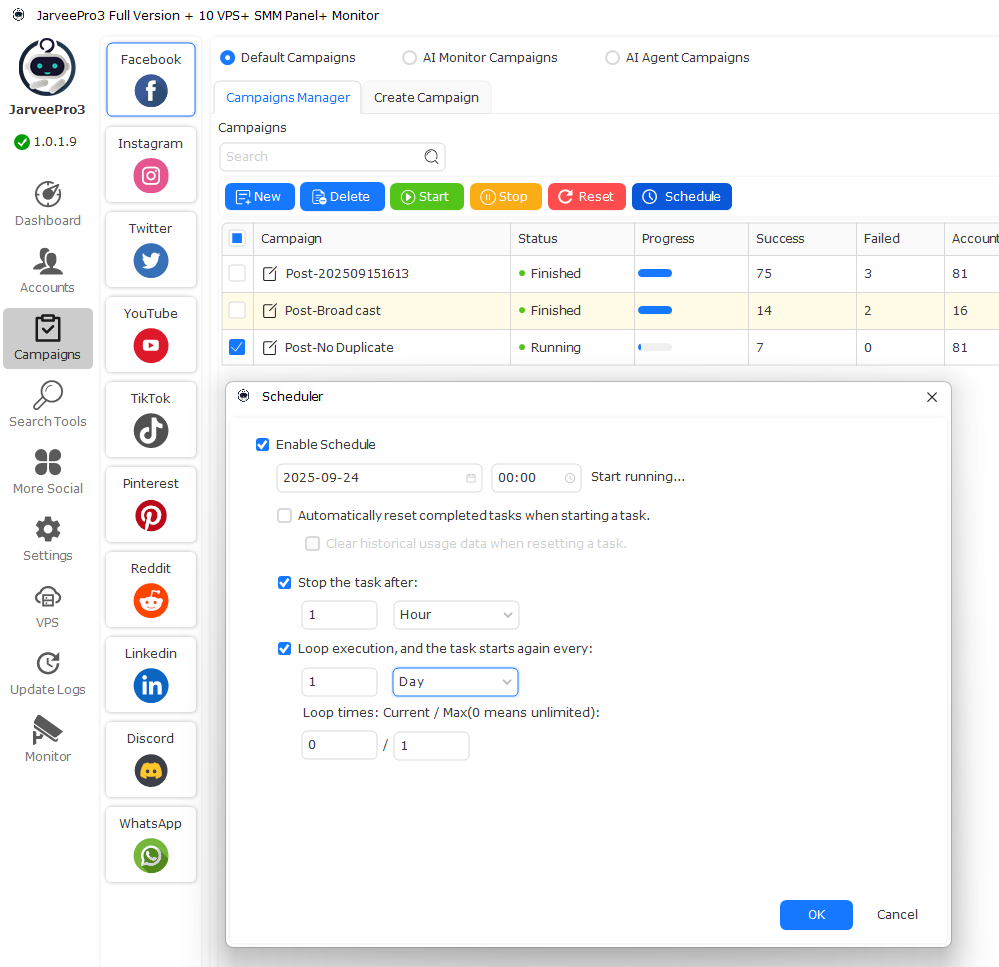Click the Schedule button
Viewport: 999px width, 967px height.
pos(682,197)
